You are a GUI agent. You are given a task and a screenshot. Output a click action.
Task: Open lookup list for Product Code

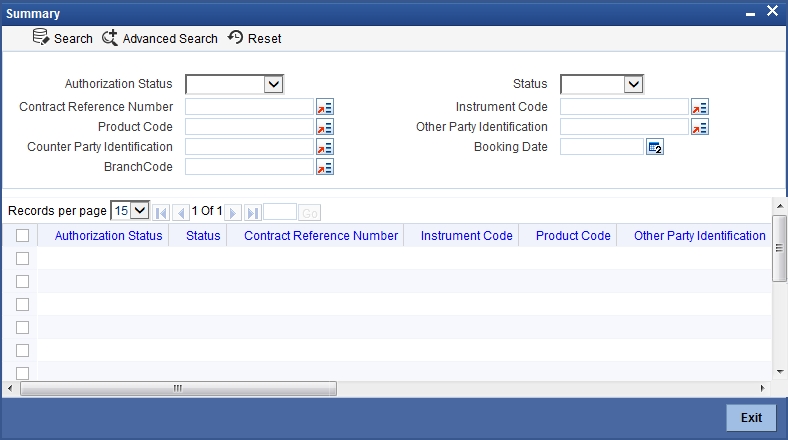325,127
